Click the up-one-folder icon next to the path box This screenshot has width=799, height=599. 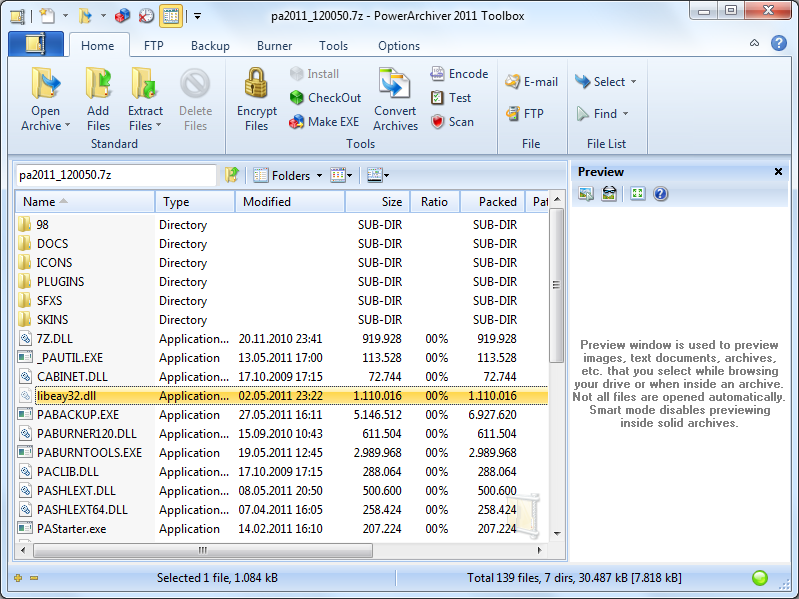(232, 175)
